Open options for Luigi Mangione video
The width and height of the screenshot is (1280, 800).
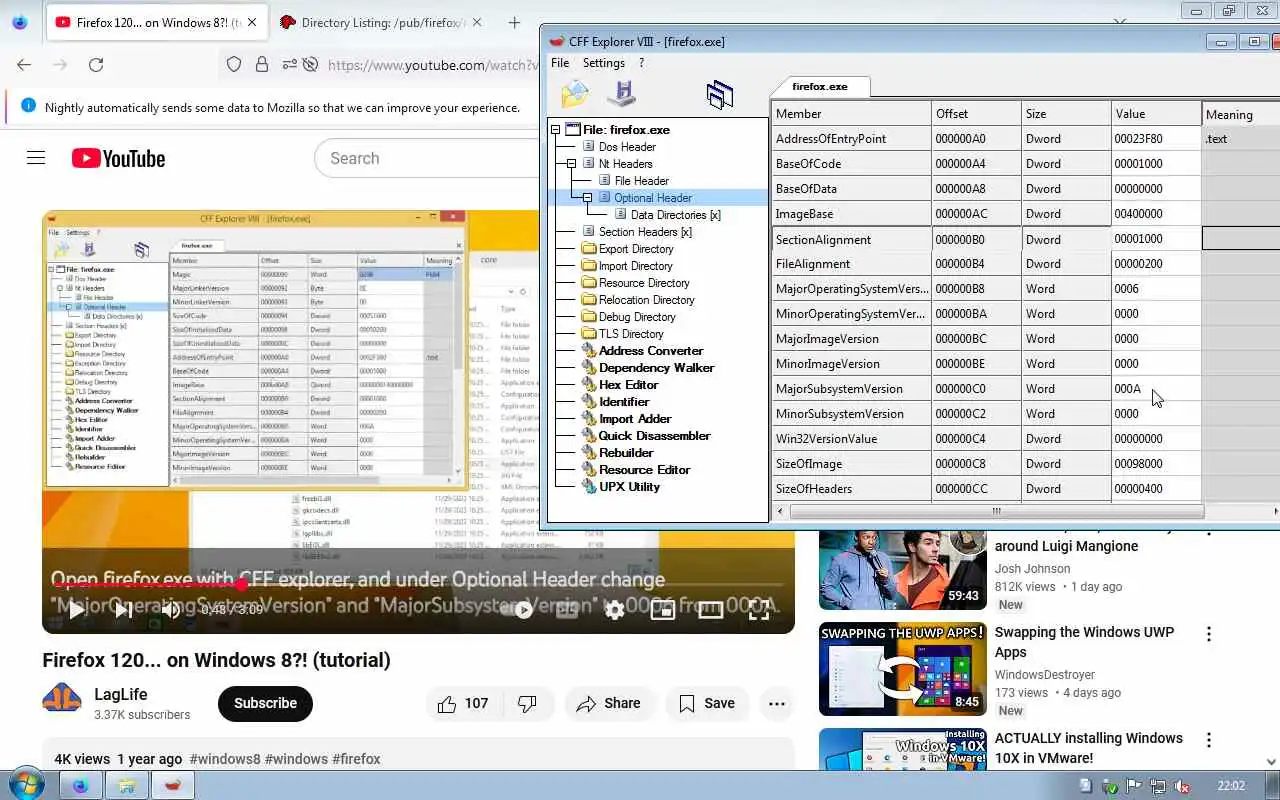coord(1209,531)
